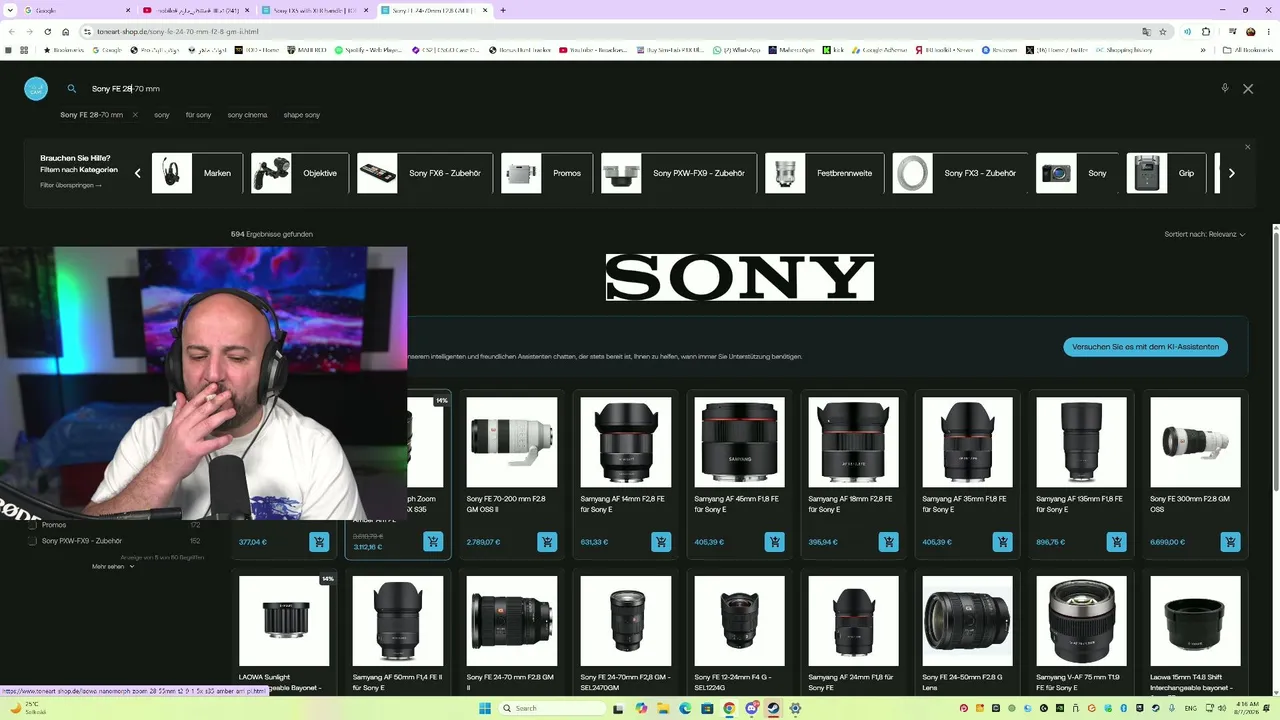Open the Sortiert nach Relevanz dropdown
The height and width of the screenshot is (720, 1280).
[x=1205, y=234]
